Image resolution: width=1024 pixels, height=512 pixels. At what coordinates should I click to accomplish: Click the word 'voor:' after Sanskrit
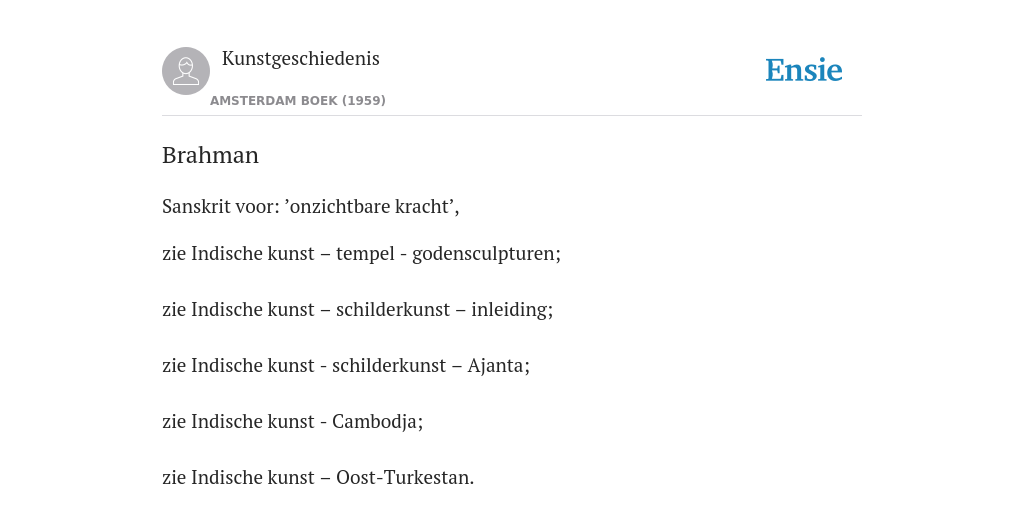tap(257, 206)
